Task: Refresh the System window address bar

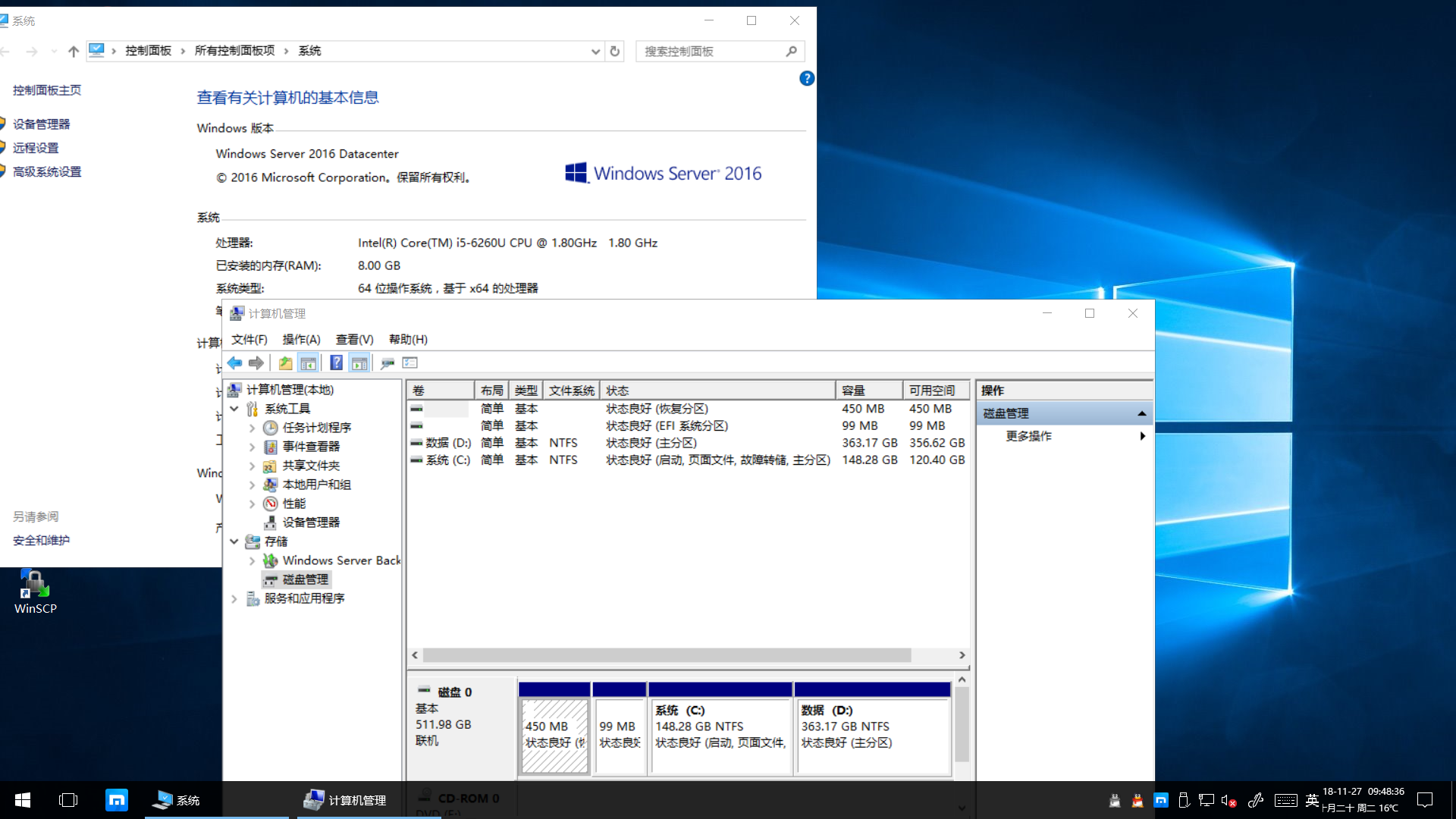Action: (615, 52)
